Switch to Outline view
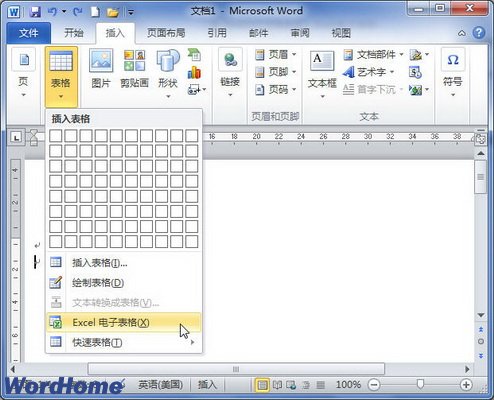The image size is (494, 400). click(x=306, y=385)
